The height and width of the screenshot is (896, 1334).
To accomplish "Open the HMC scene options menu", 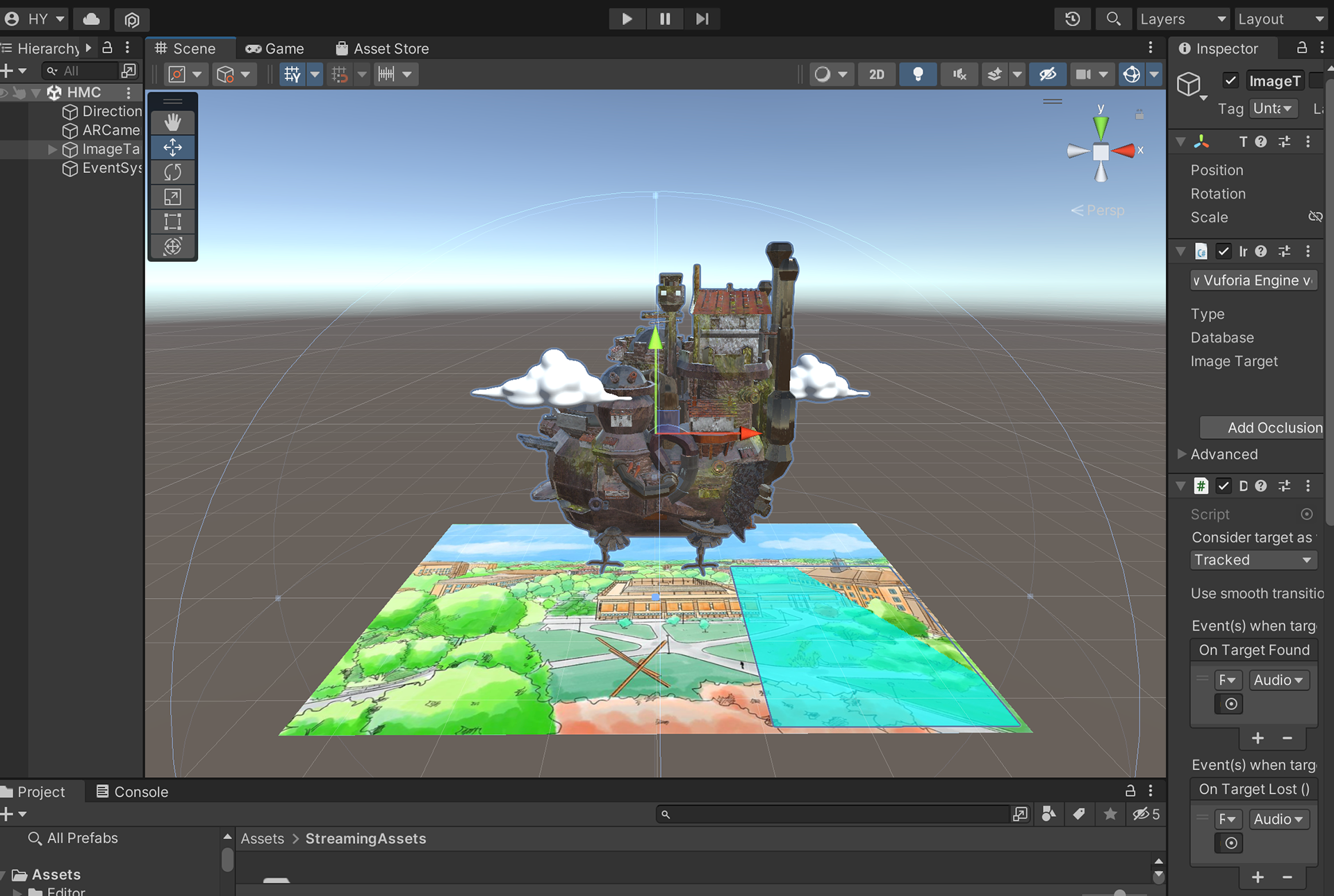I will [129, 92].
